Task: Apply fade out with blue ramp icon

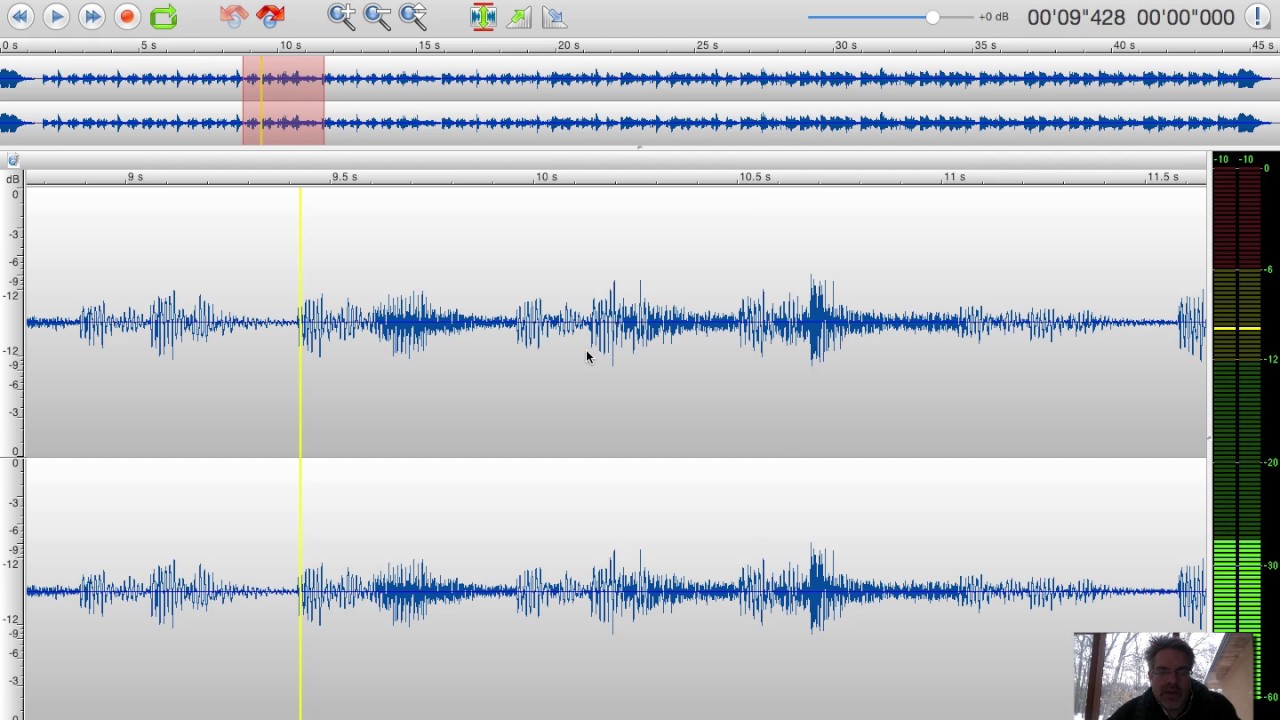Action: tap(554, 16)
